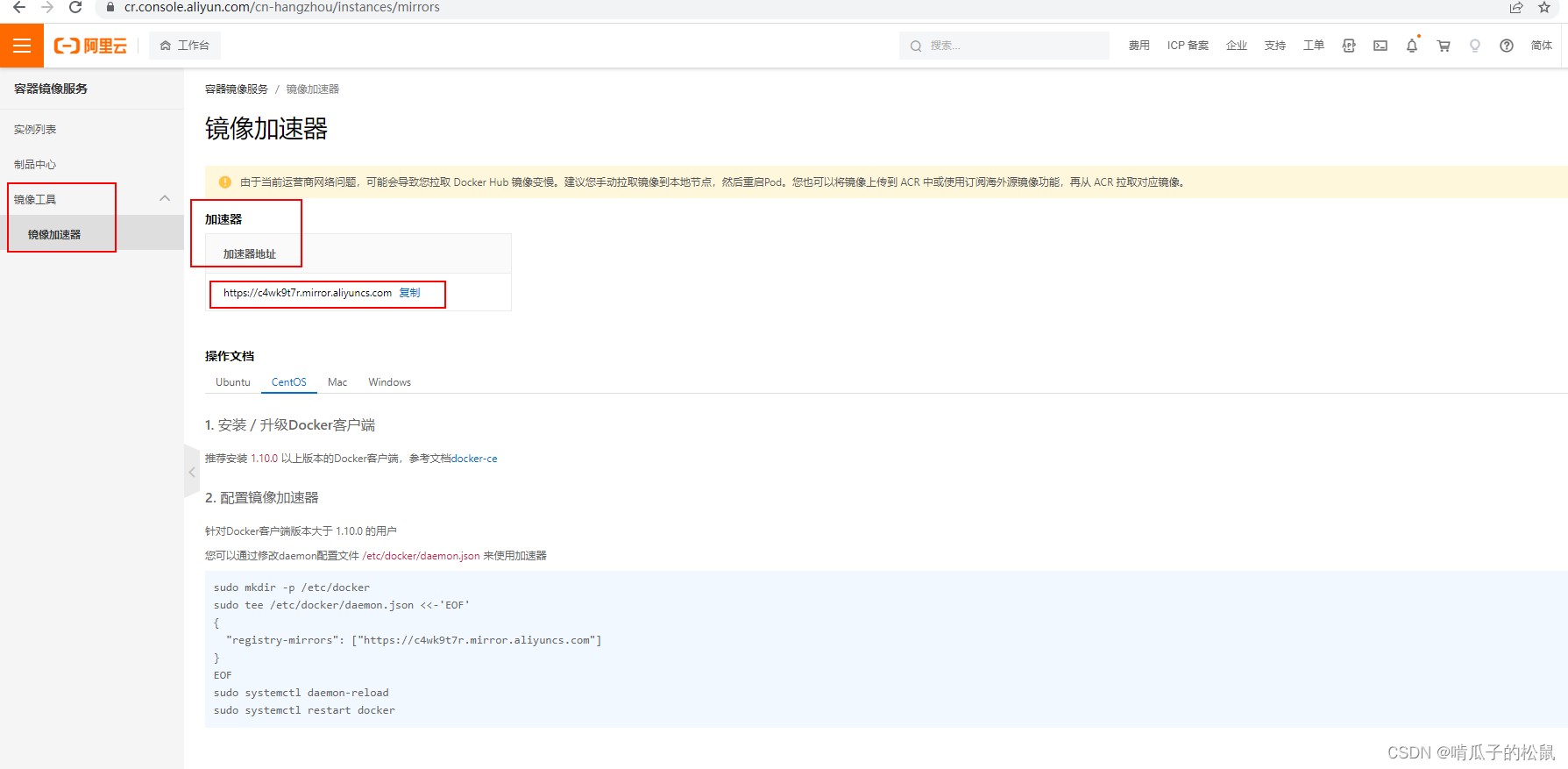Collapse the 镜像工具 chevron arrow

(x=165, y=198)
